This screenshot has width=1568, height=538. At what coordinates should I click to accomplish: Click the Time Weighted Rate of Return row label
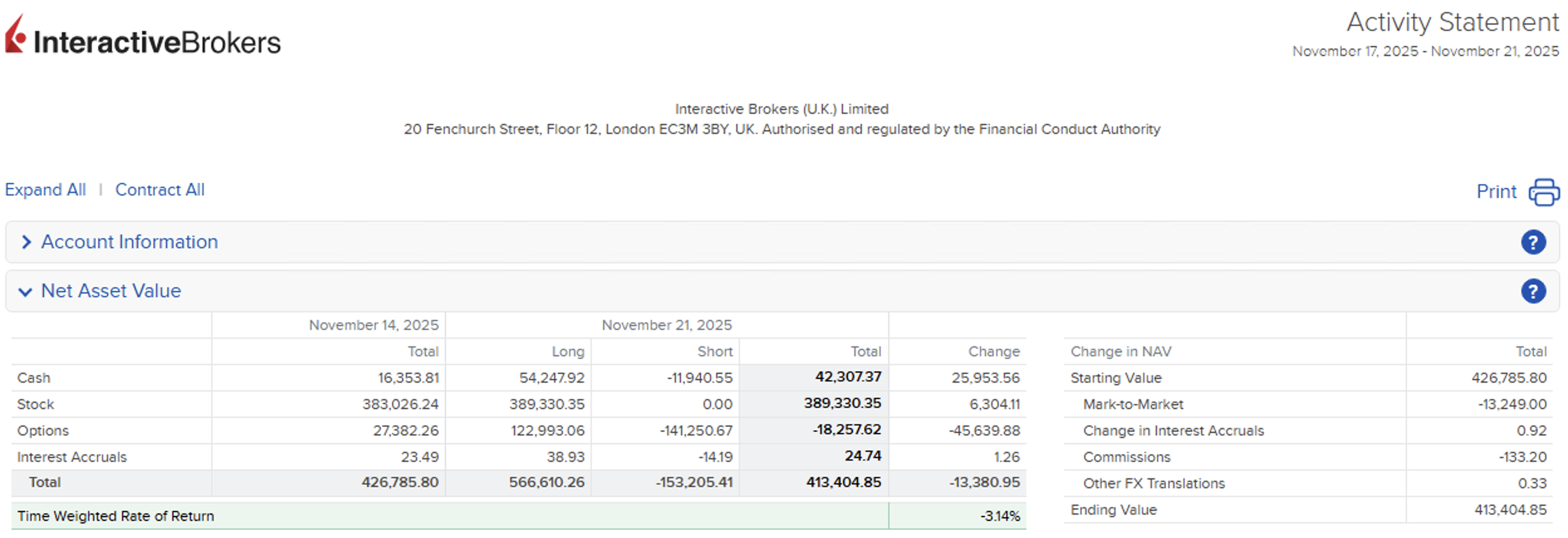coord(116,516)
